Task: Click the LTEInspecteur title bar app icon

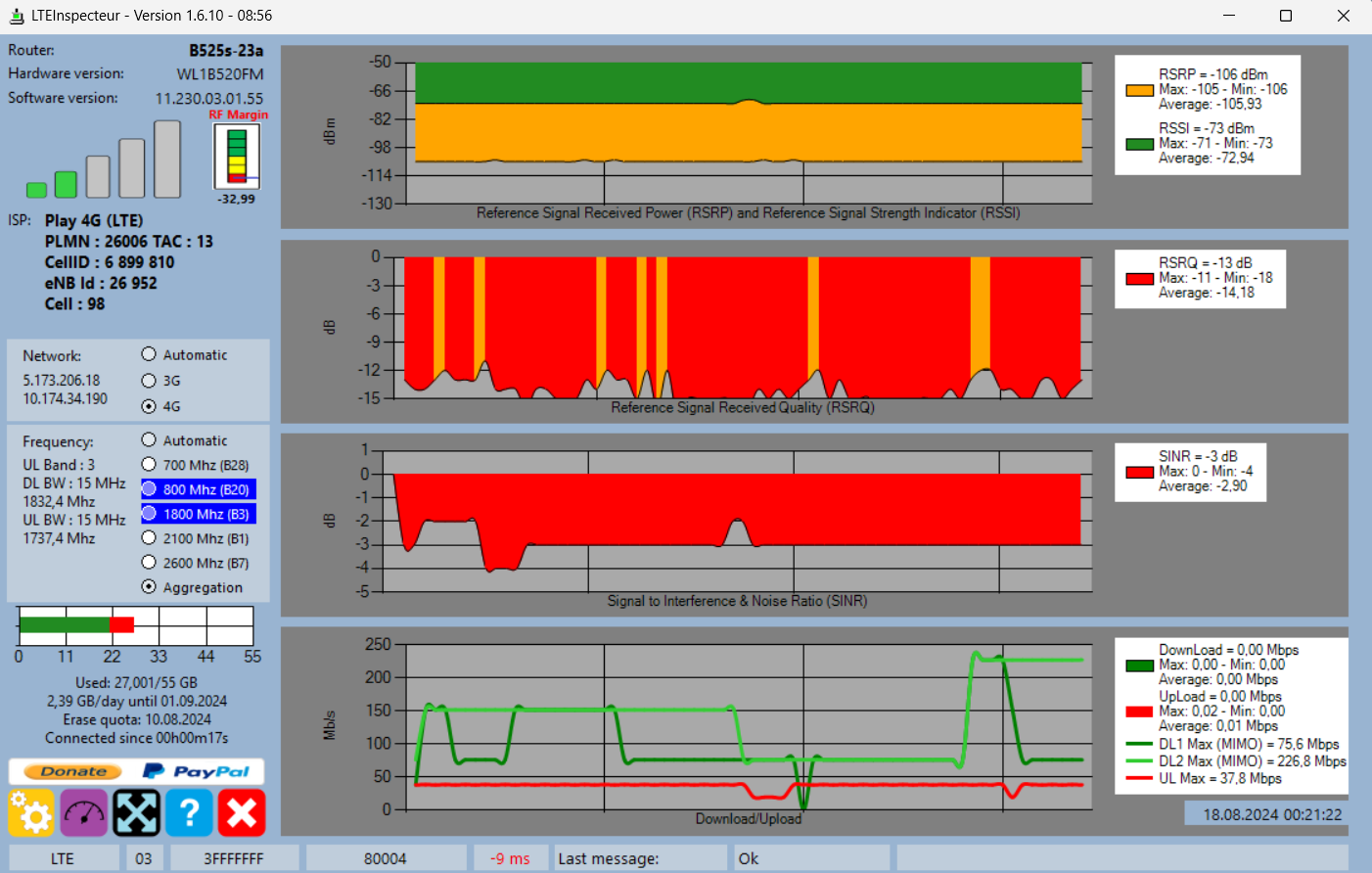Action: tap(17, 16)
